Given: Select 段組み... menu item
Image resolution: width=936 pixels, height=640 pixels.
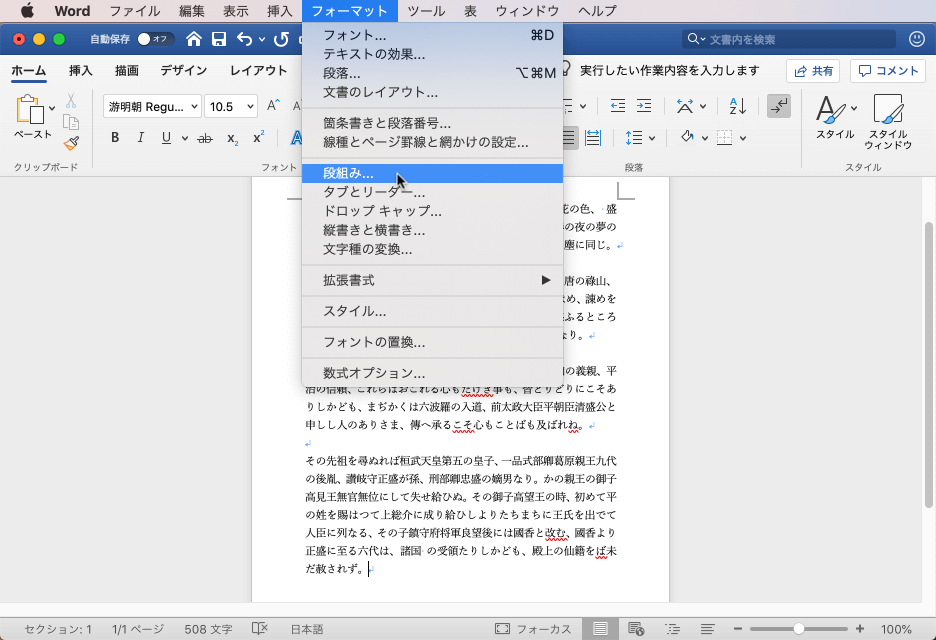Looking at the screenshot, I should click(433, 174).
